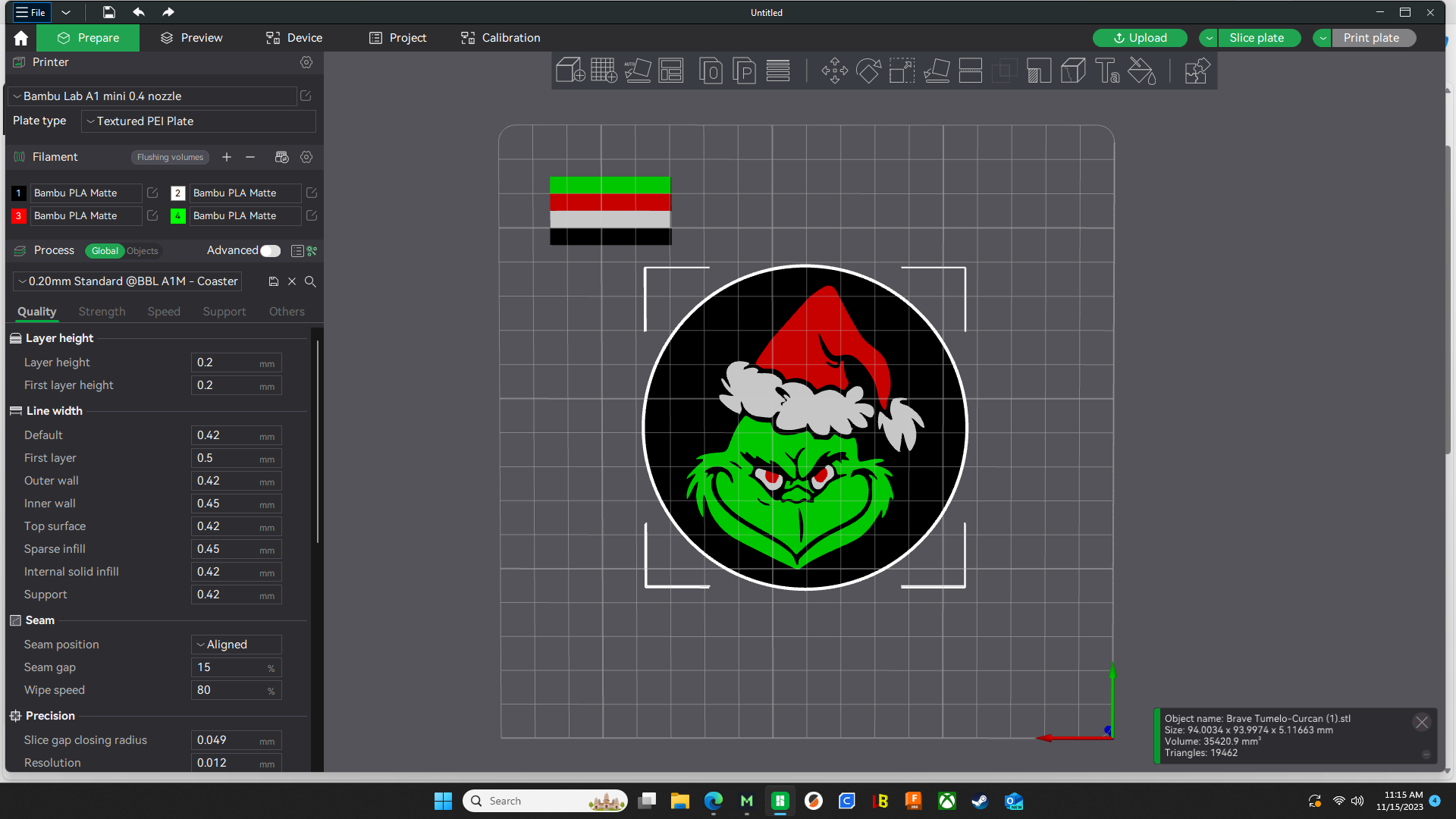Click the Add plate grid icon

coord(604,71)
